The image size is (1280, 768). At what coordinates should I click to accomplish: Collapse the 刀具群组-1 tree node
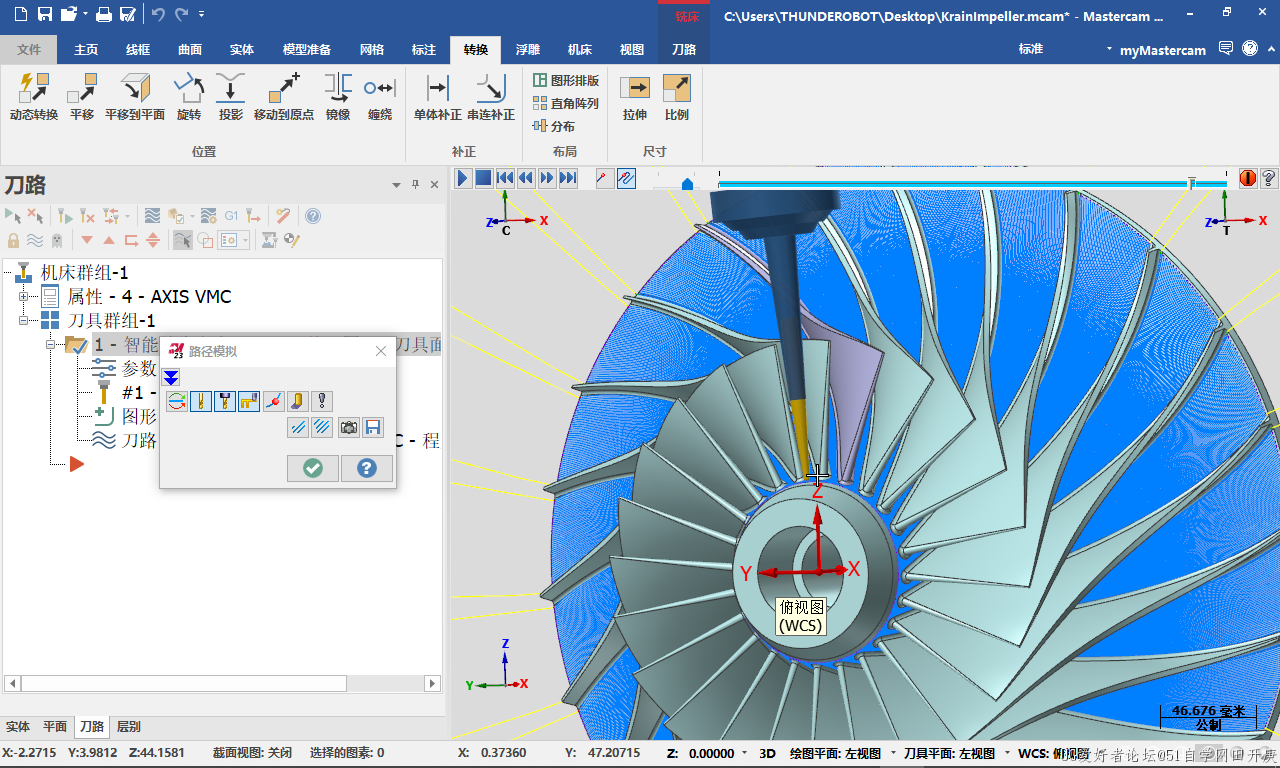(24, 320)
